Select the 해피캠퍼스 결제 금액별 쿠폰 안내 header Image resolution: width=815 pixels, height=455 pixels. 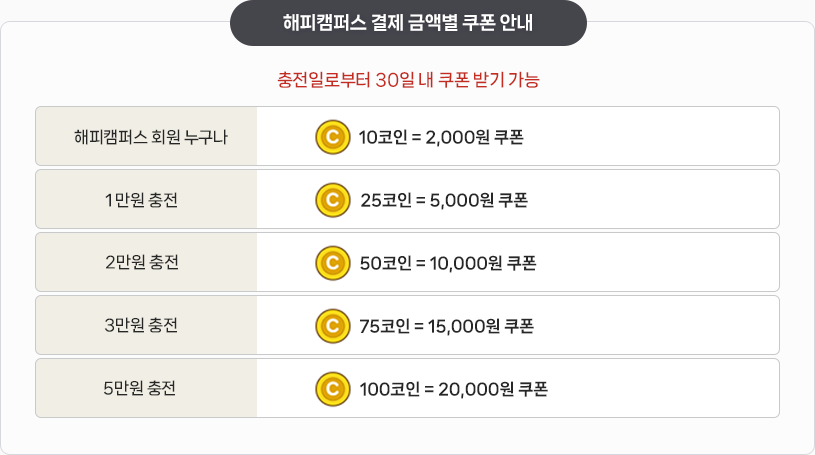click(x=408, y=23)
